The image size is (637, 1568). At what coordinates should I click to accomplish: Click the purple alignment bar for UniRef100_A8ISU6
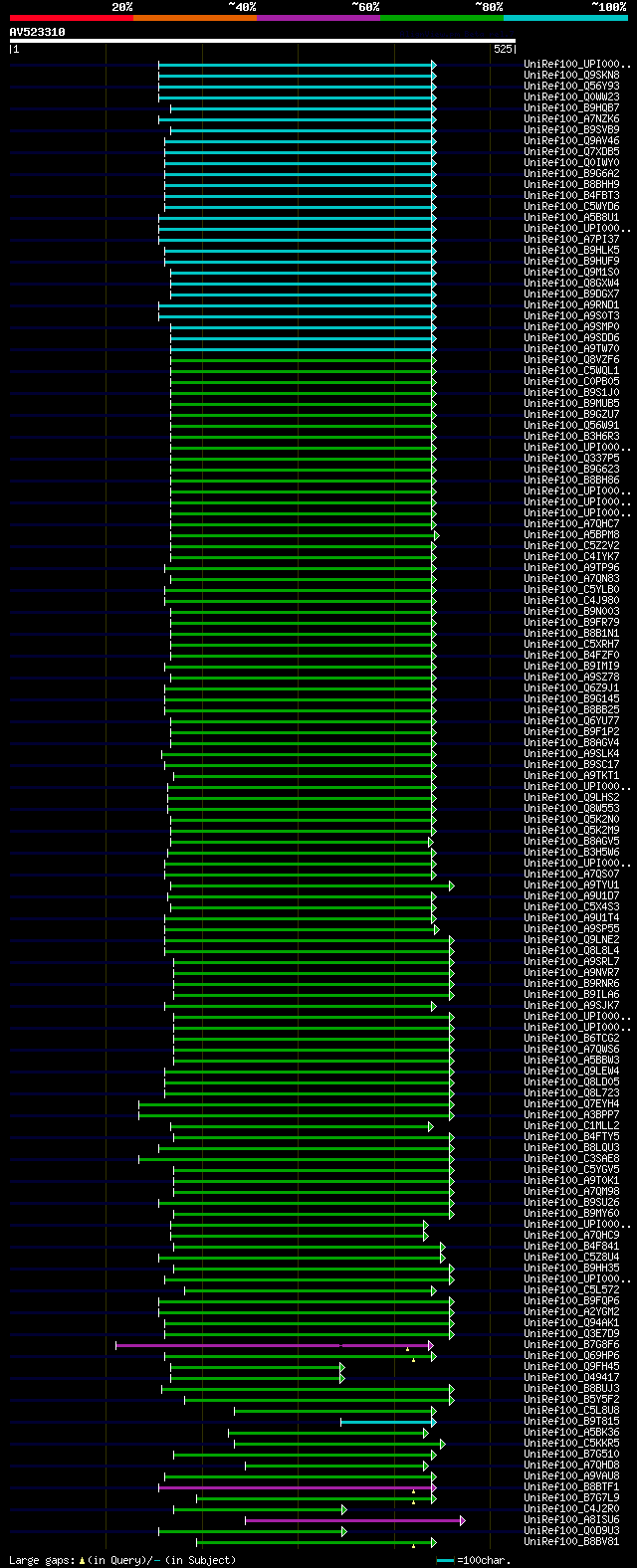[x=354, y=1520]
